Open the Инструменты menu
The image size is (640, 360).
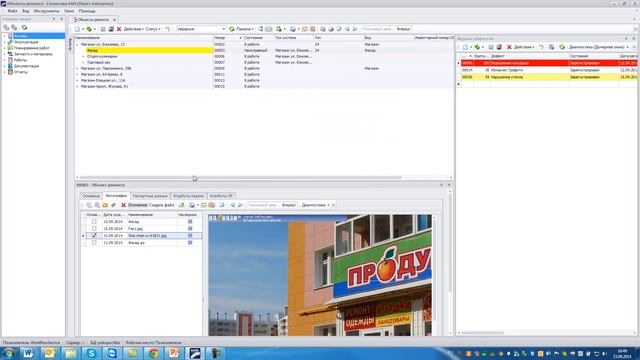pos(47,11)
